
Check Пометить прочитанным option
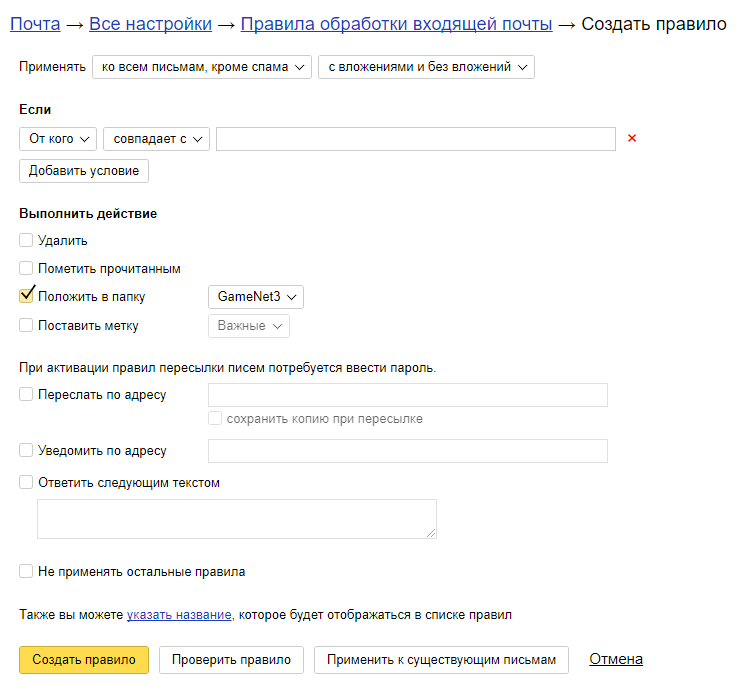coord(27,269)
